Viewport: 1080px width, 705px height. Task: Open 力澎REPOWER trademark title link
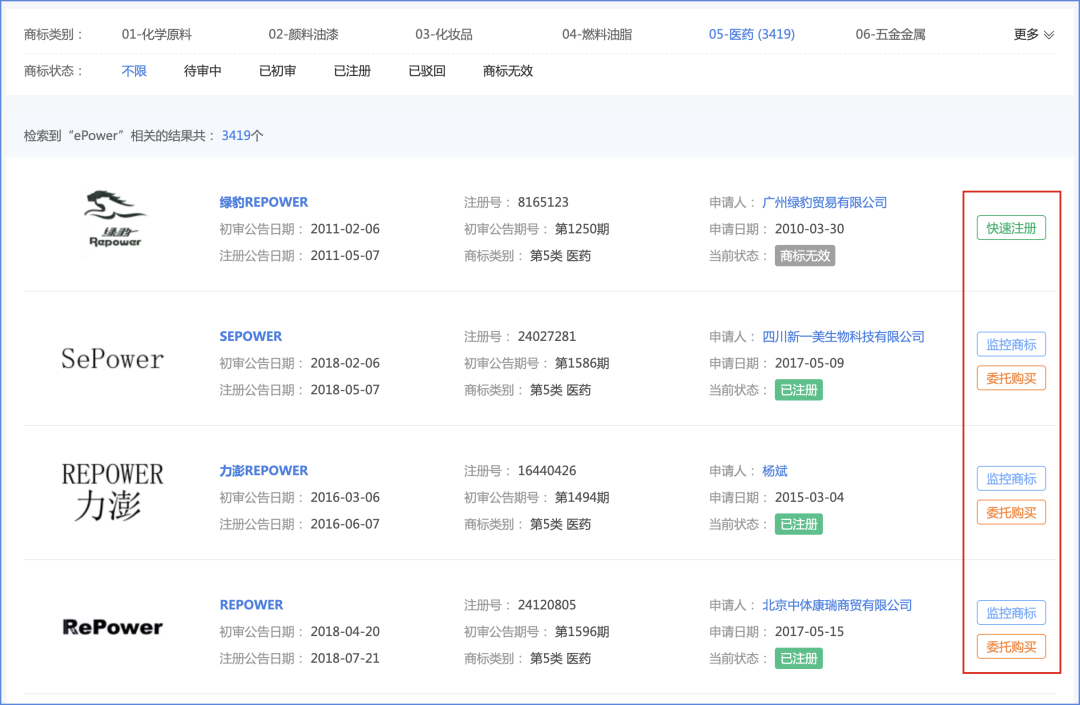[x=264, y=471]
